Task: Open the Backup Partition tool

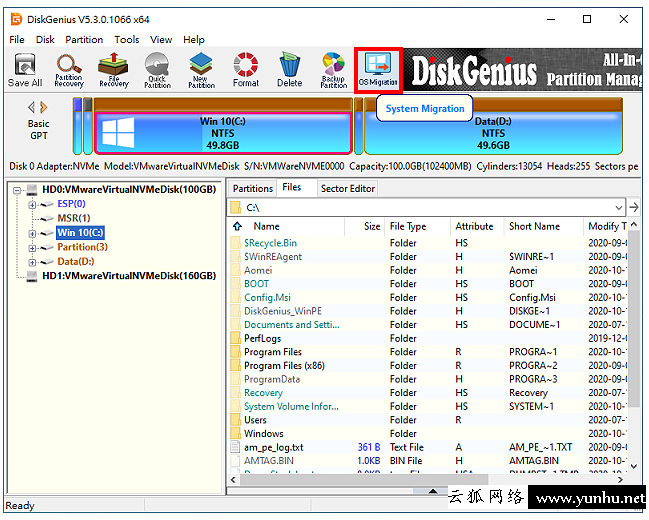Action: (334, 70)
